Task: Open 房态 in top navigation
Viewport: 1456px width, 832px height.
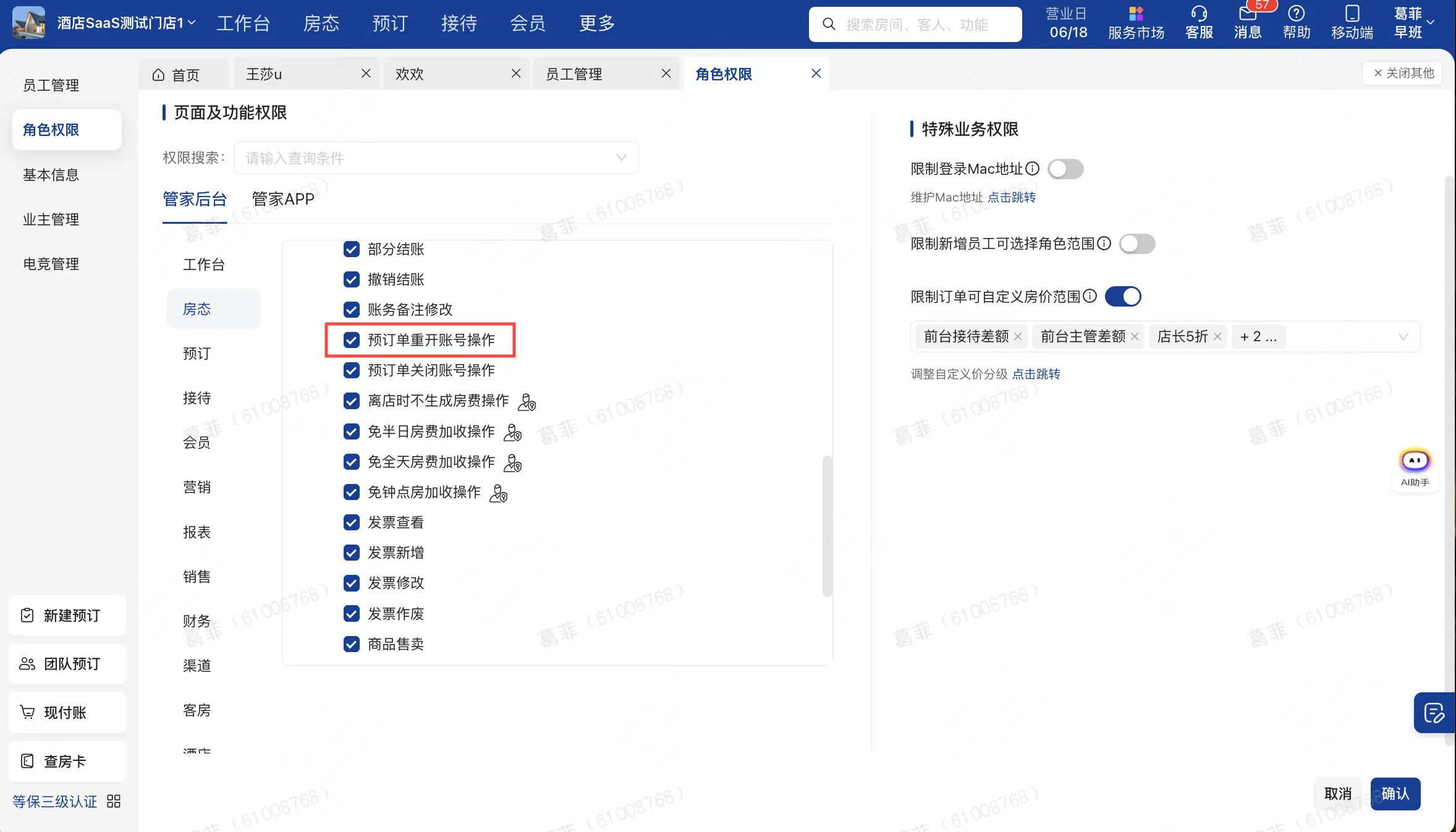Action: tap(321, 23)
